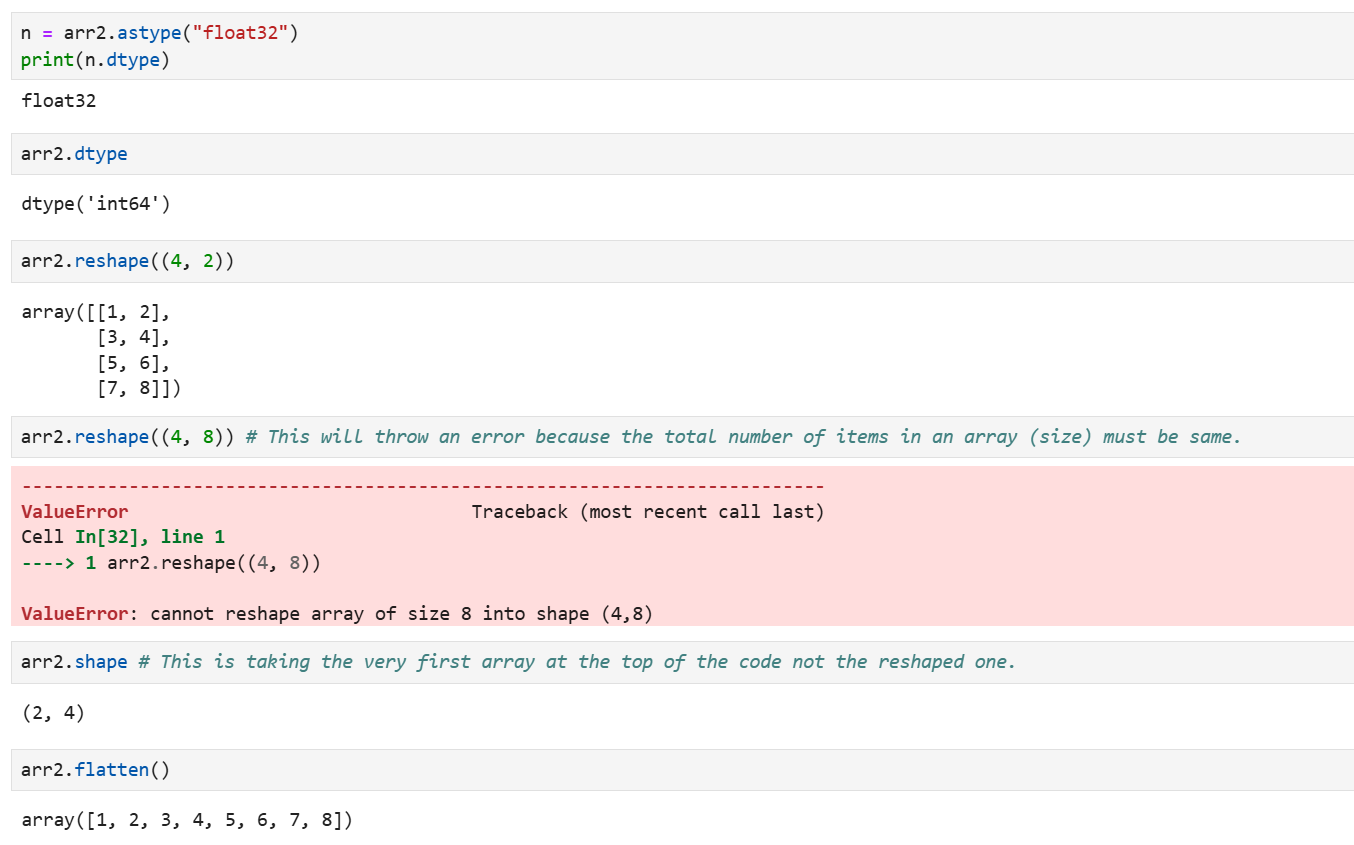
Task: Select the arr2.dtype code cell
Action: point(74,155)
